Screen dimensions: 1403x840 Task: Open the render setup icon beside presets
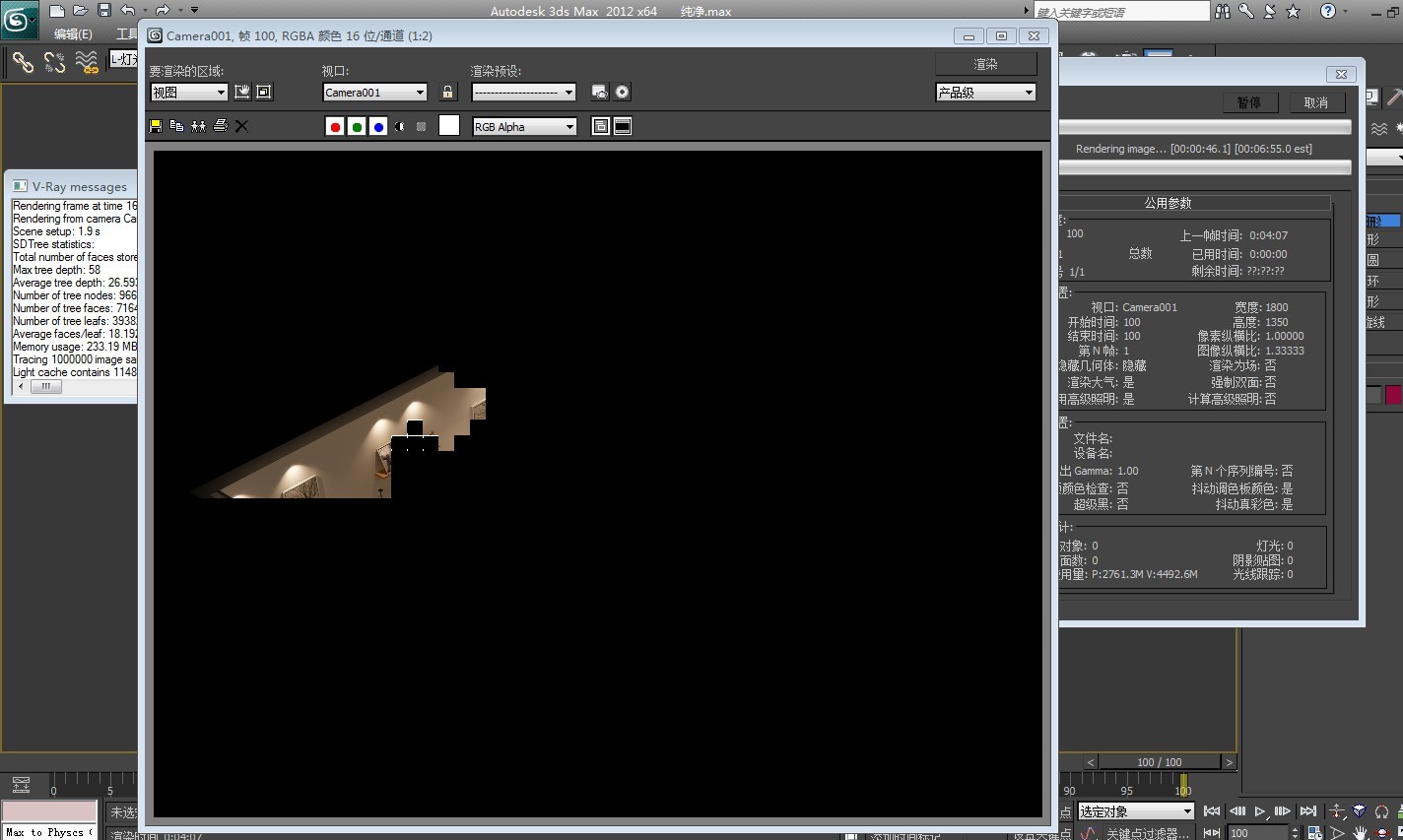(599, 92)
